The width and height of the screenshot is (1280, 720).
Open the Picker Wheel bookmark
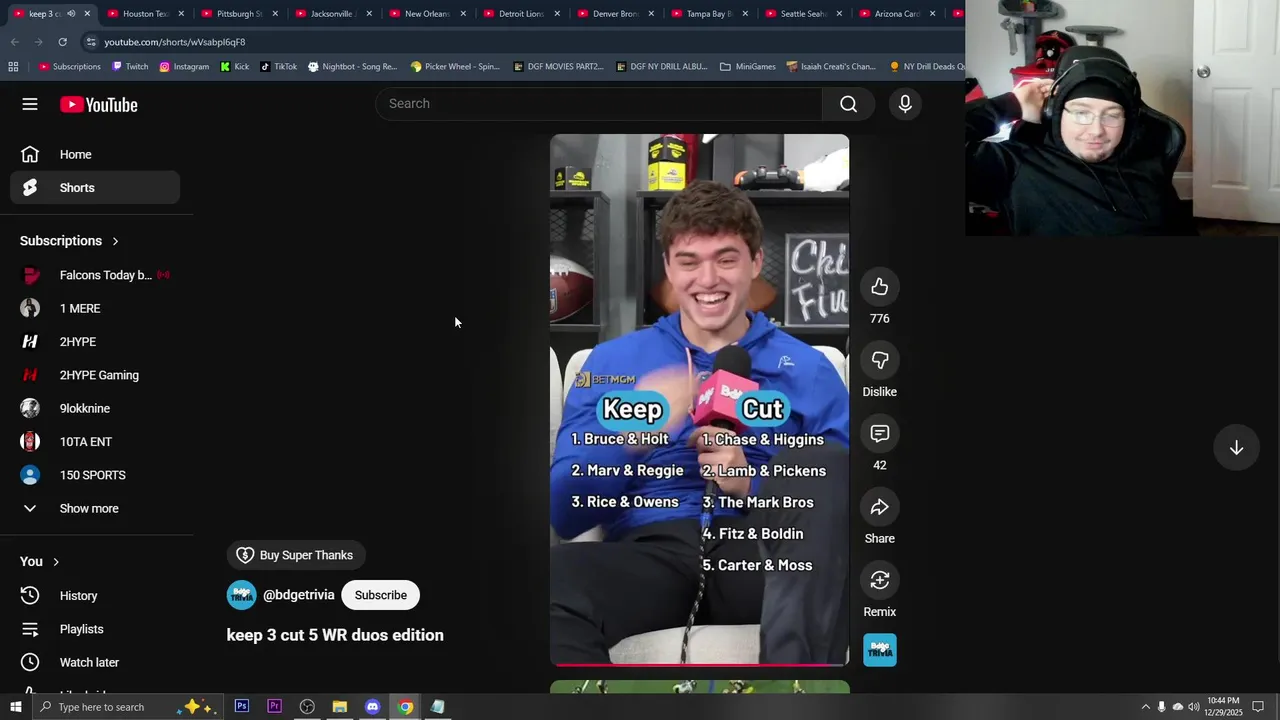click(455, 67)
